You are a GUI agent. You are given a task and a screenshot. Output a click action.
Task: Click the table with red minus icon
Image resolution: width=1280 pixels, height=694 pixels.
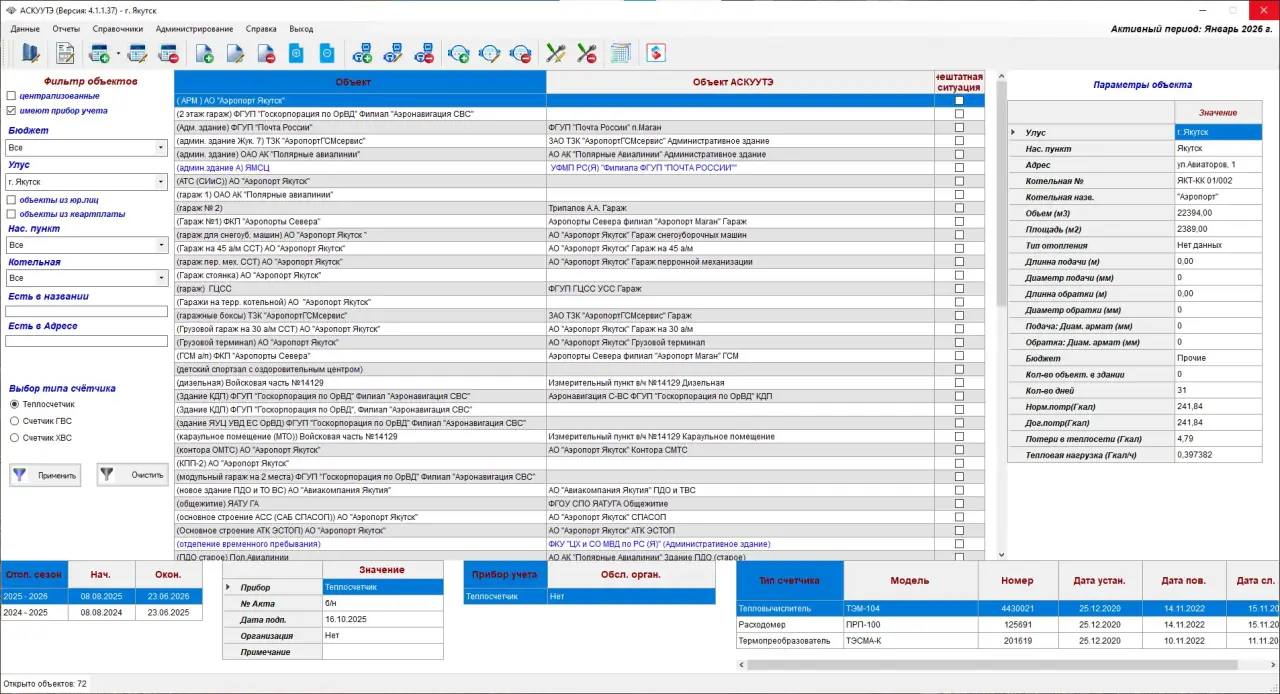pos(168,53)
